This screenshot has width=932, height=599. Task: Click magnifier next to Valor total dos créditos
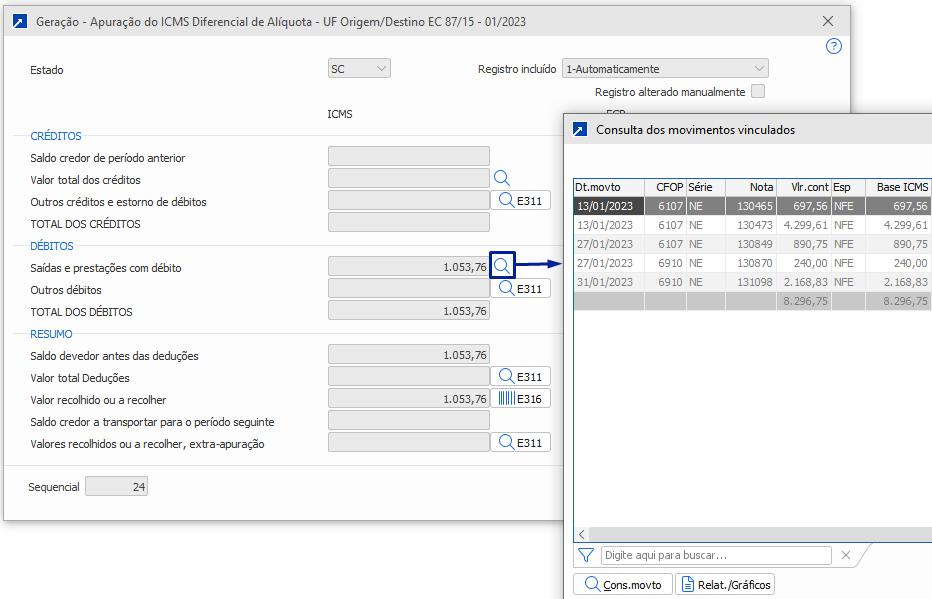tap(502, 179)
